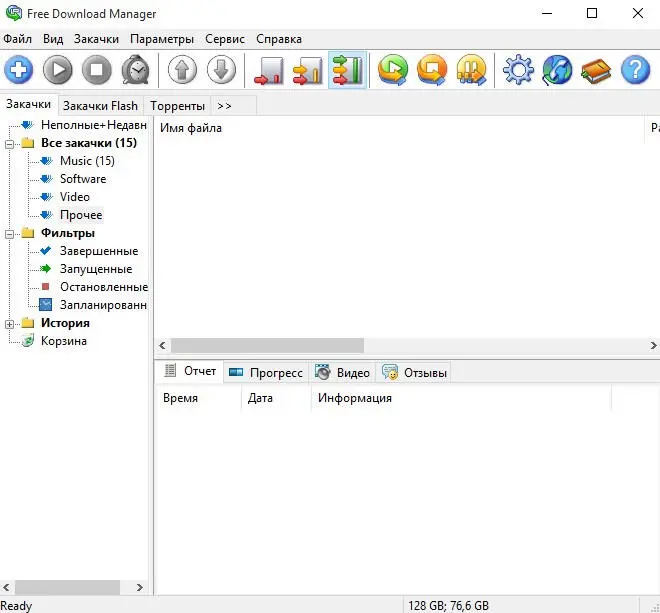
Task: Switch to the Отзывы tab
Action: coord(414,373)
